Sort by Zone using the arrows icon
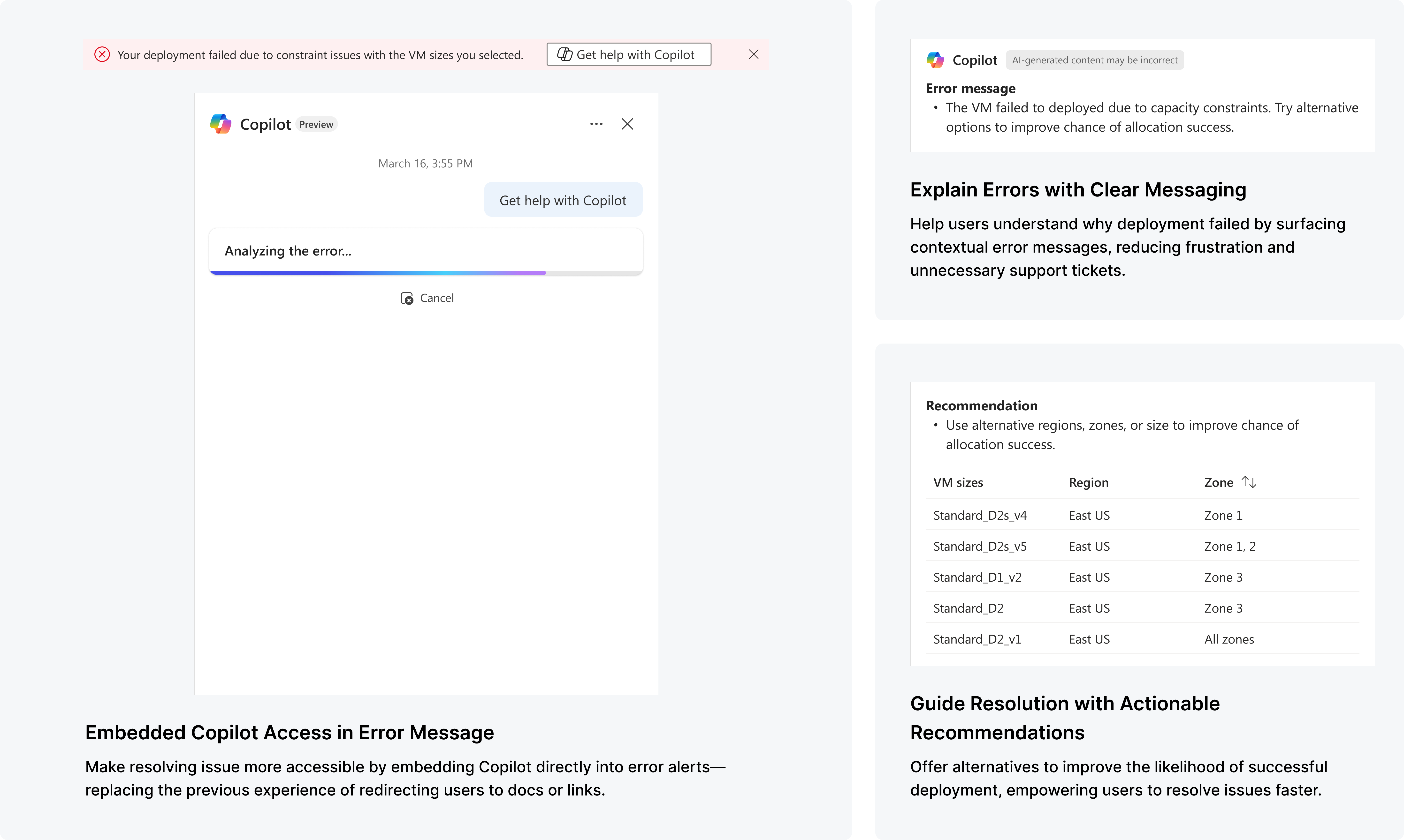1404x840 pixels. tap(1248, 482)
